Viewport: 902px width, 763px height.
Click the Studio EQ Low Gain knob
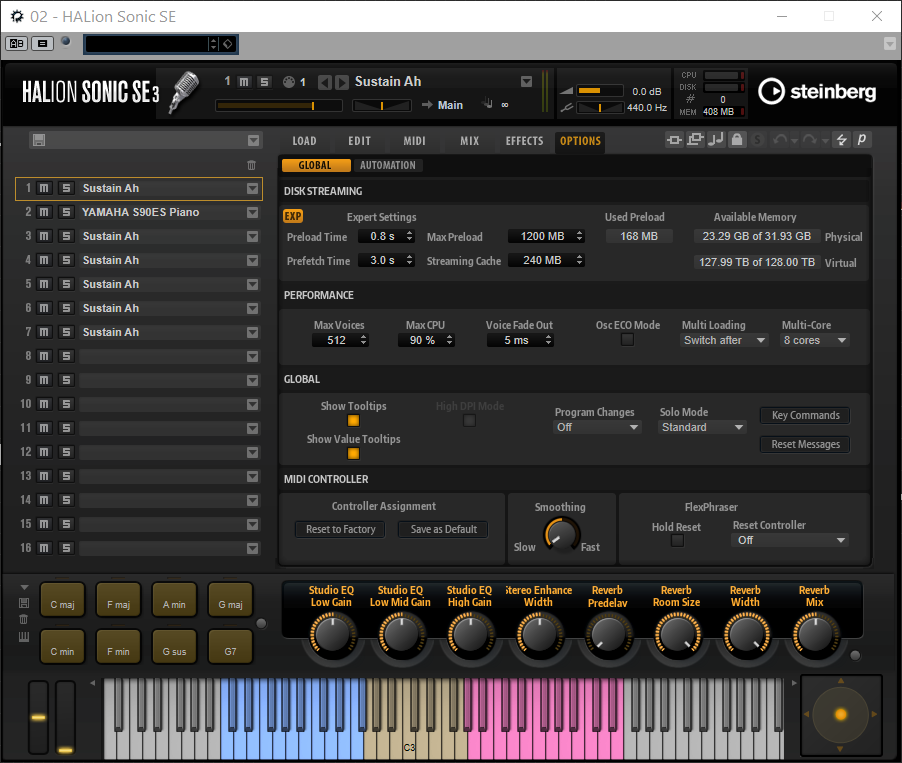click(331, 635)
